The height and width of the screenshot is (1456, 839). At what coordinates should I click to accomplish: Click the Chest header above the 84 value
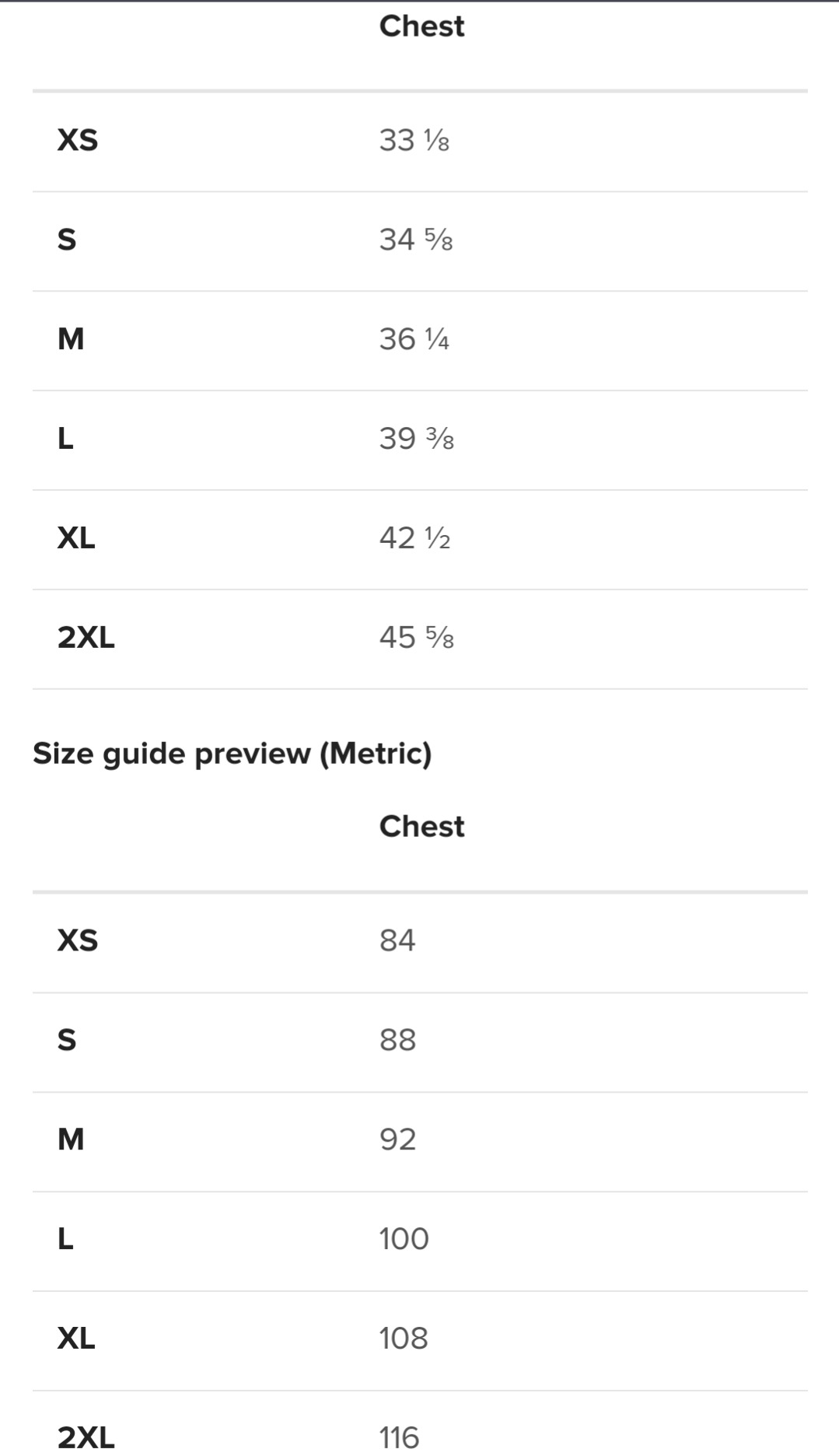pos(421,827)
